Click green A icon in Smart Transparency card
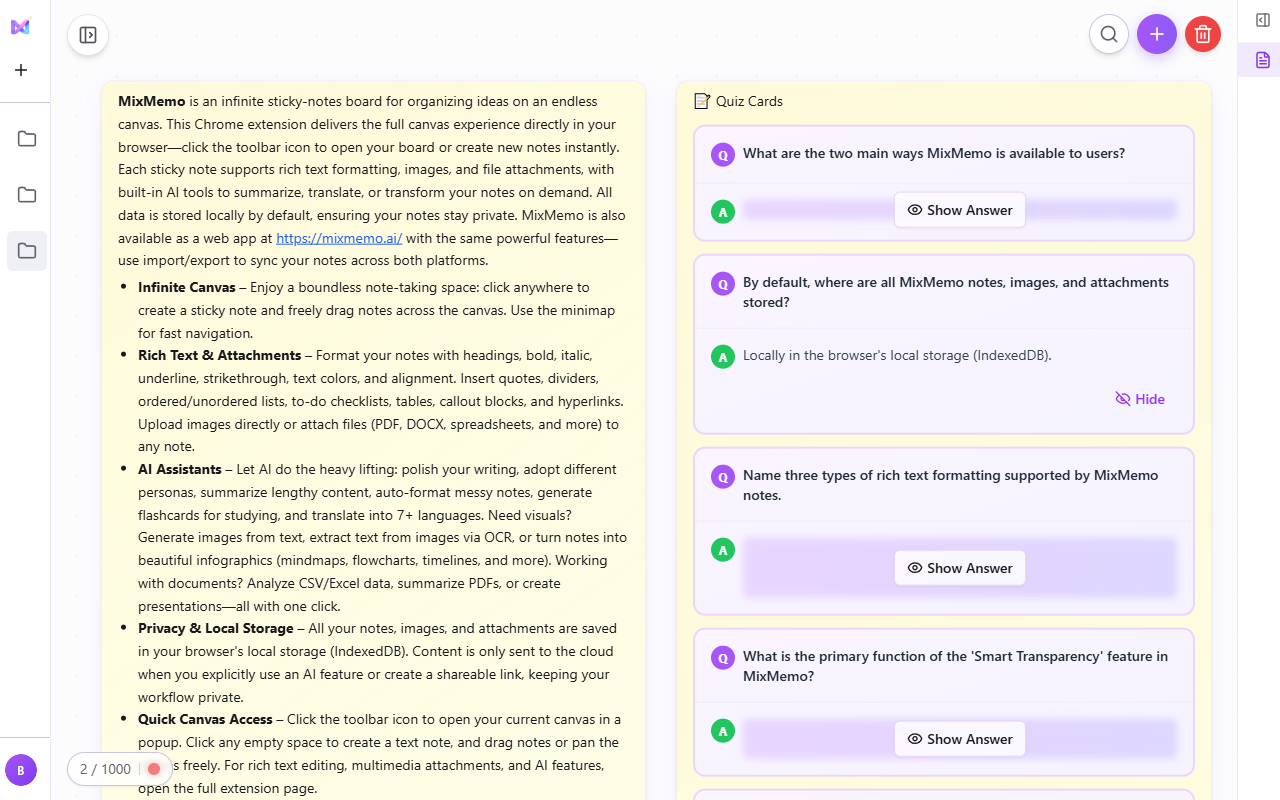The height and width of the screenshot is (800, 1280). coord(723,731)
